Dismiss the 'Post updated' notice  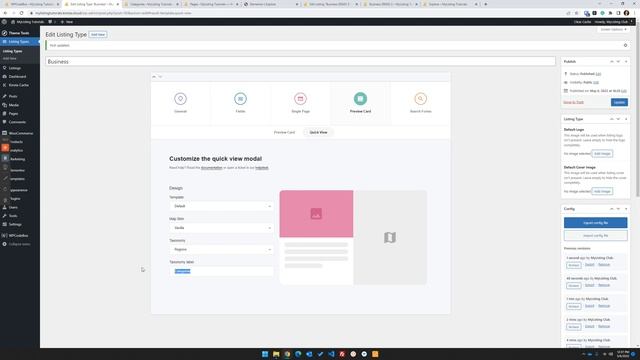625,45
